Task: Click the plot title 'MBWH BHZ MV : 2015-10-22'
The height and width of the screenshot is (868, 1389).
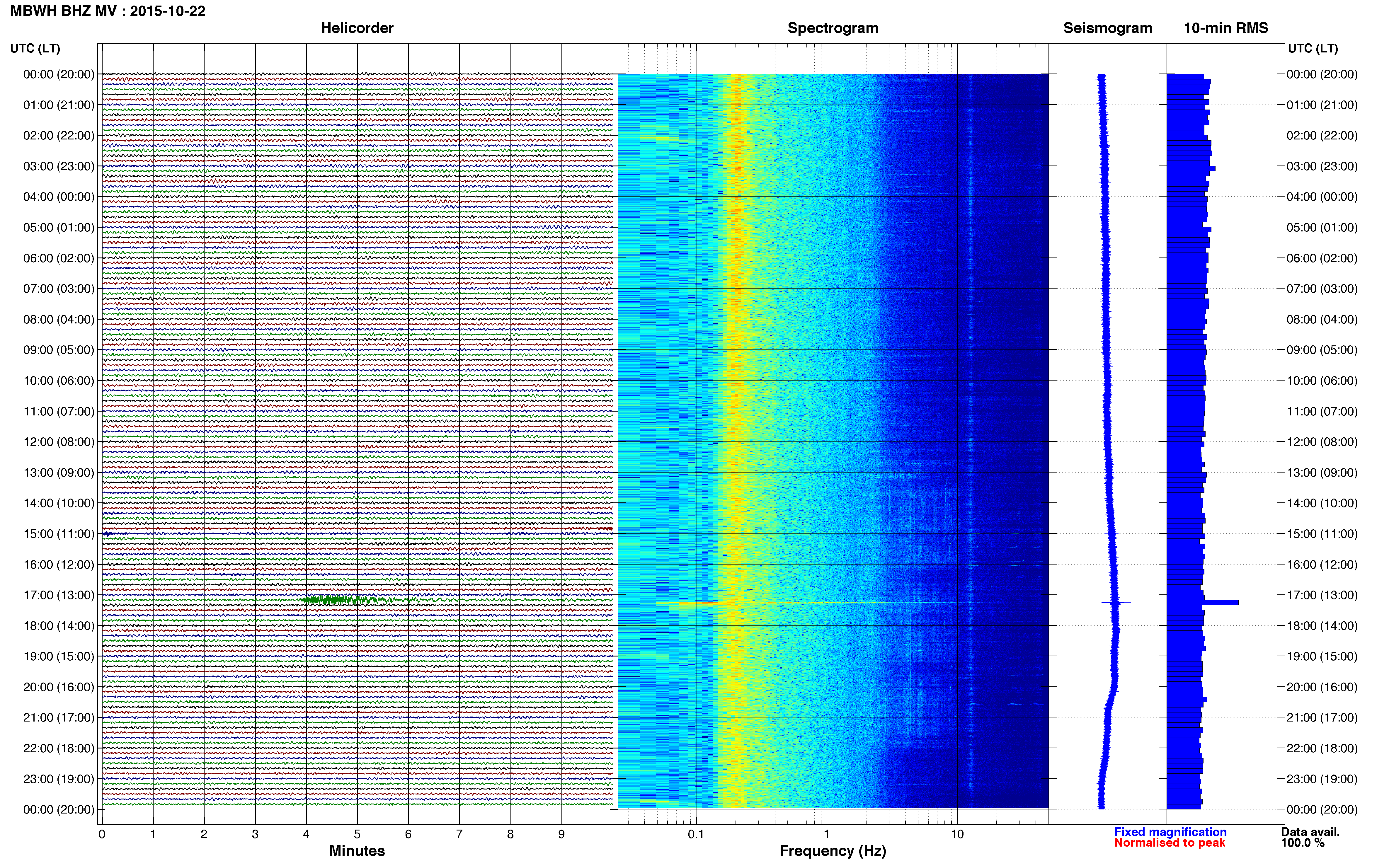Action: pos(108,11)
